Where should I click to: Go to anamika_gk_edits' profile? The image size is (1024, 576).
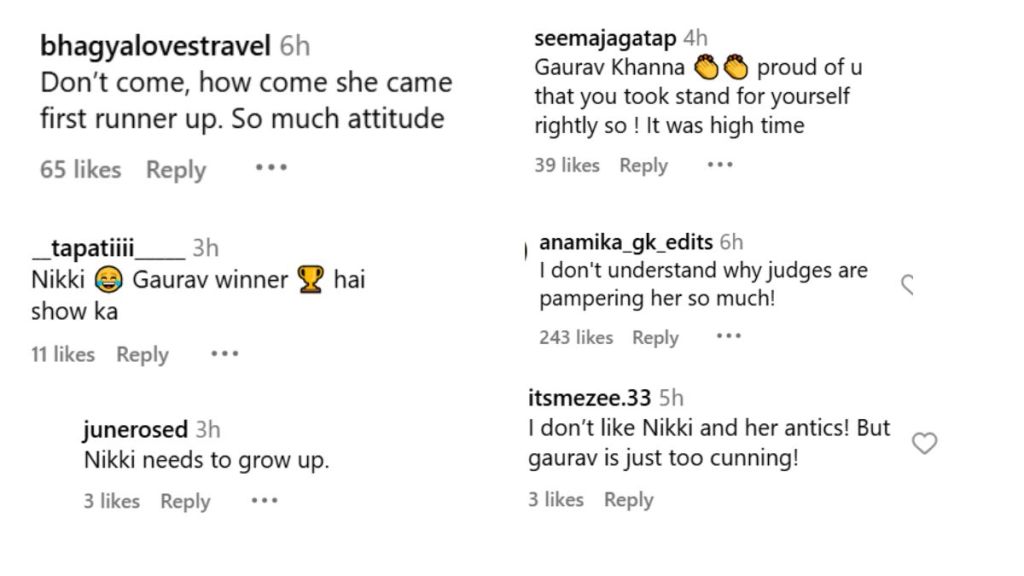tap(626, 243)
